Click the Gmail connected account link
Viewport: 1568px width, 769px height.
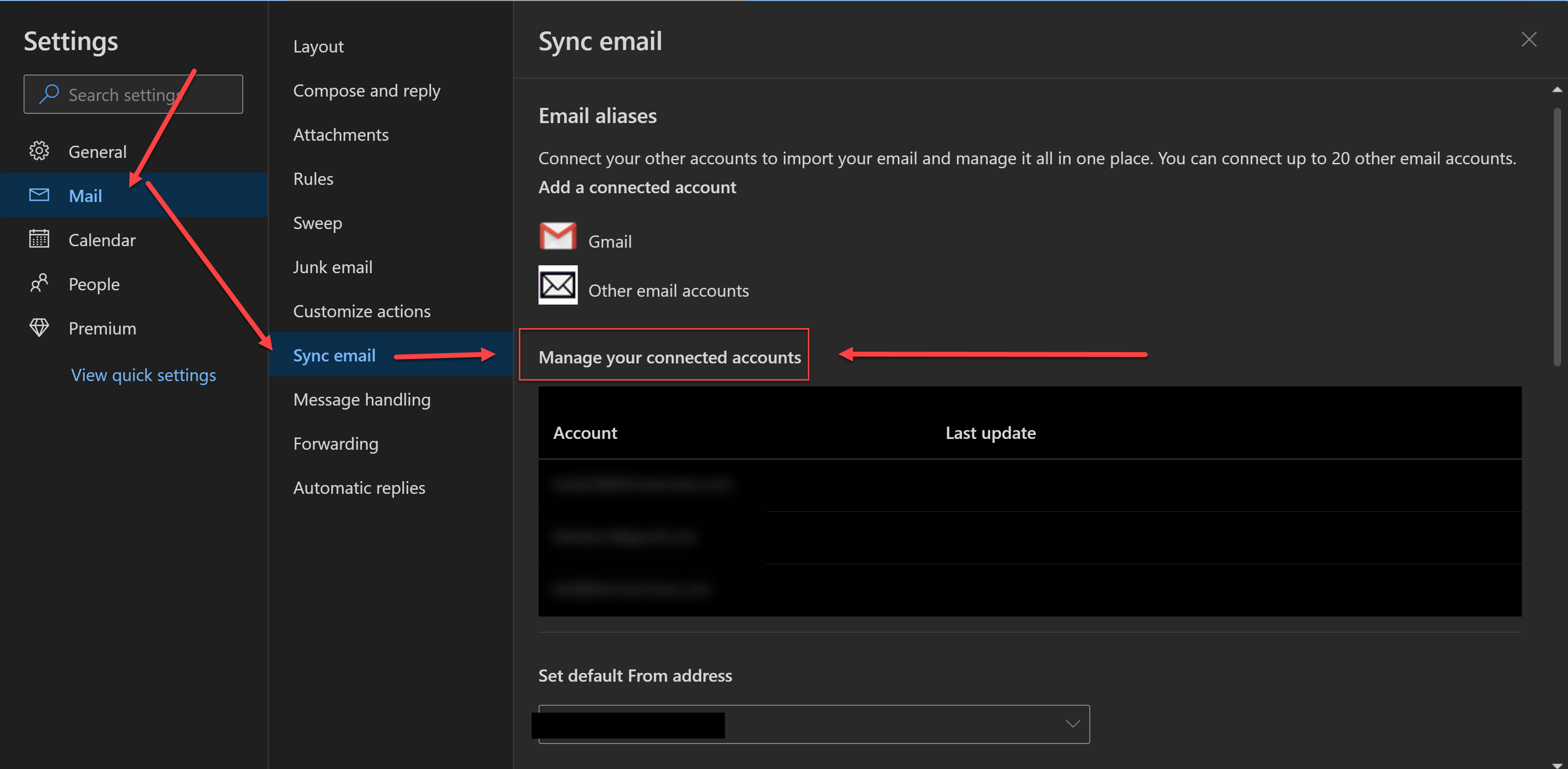point(610,242)
